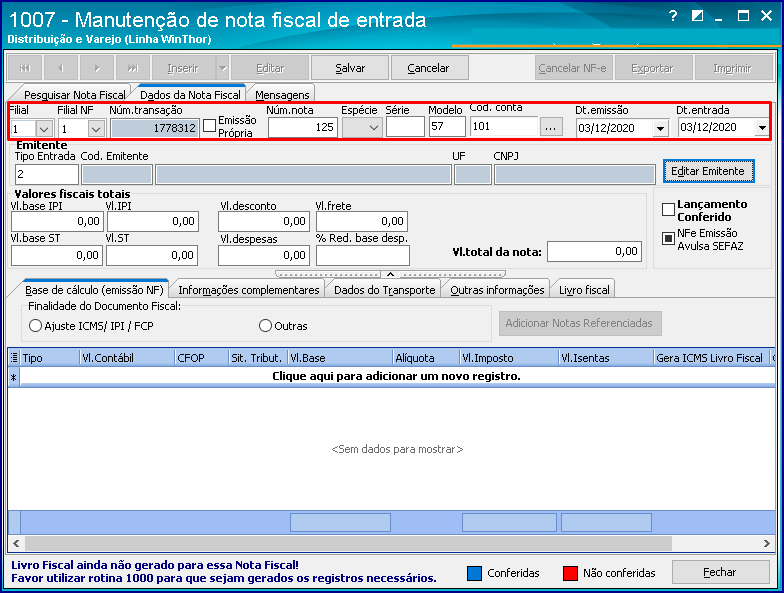Click the Editar button
The width and height of the screenshot is (784, 593).
pyautogui.click(x=270, y=68)
